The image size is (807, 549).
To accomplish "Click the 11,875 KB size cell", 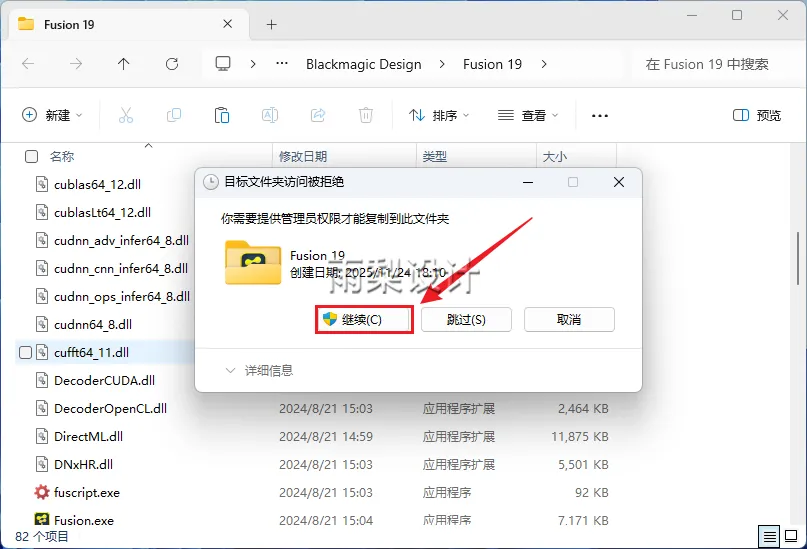I will [580, 436].
